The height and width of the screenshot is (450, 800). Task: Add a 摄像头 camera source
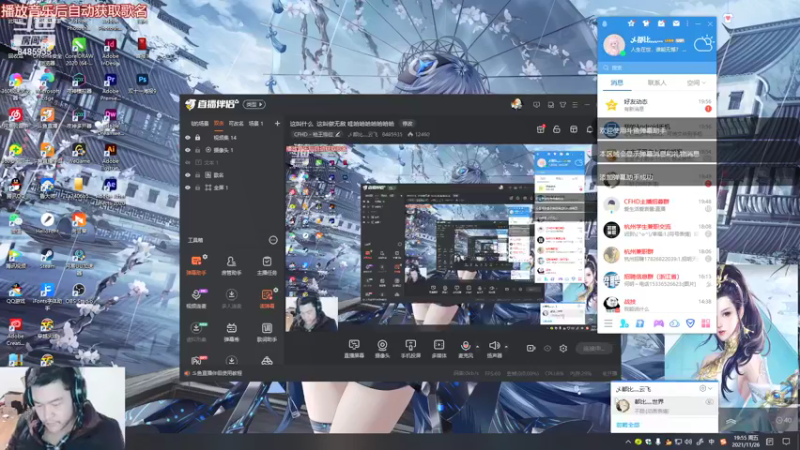382,349
